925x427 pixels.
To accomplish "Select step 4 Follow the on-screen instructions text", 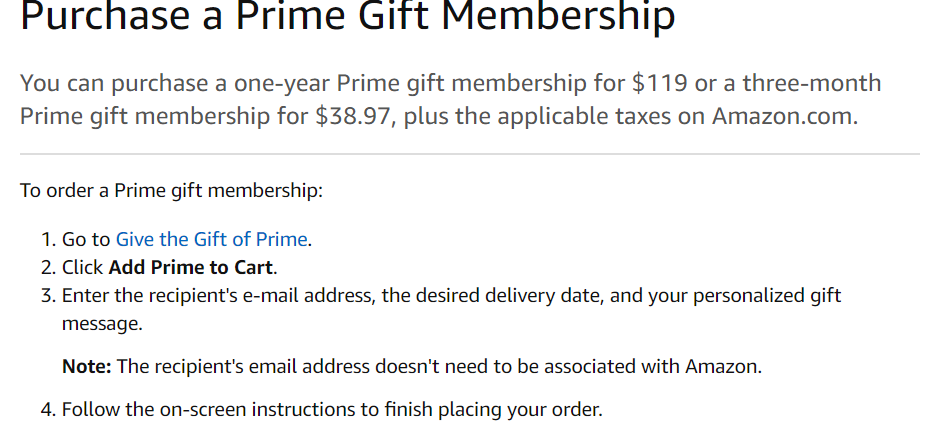I will (x=332, y=409).
